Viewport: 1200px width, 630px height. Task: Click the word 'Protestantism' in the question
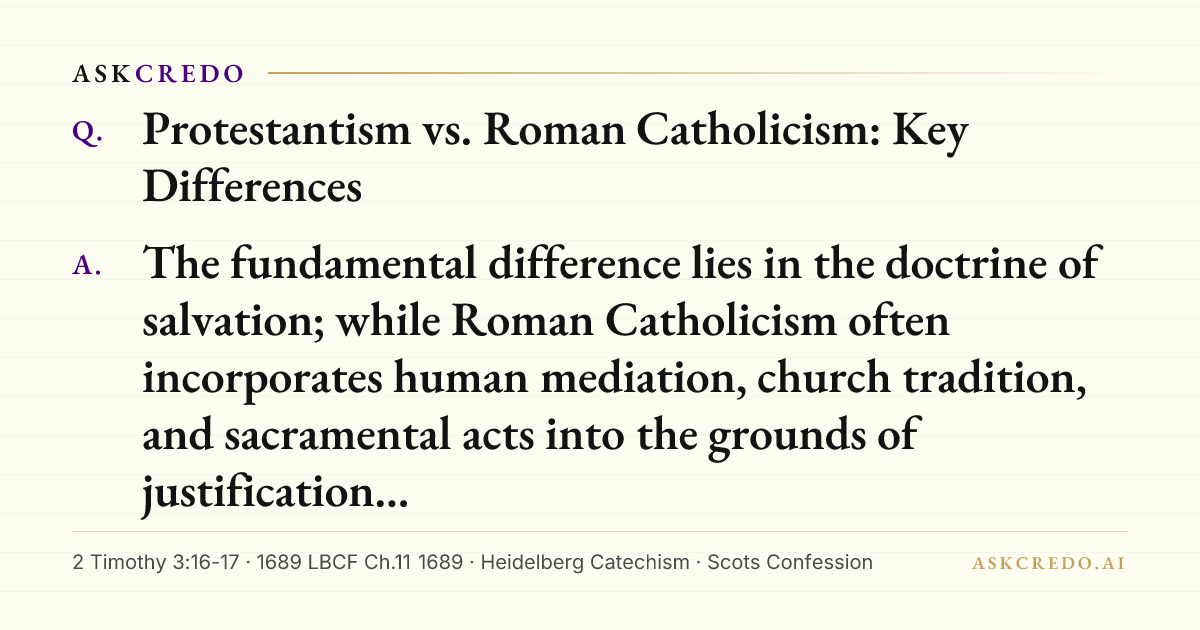click(278, 132)
